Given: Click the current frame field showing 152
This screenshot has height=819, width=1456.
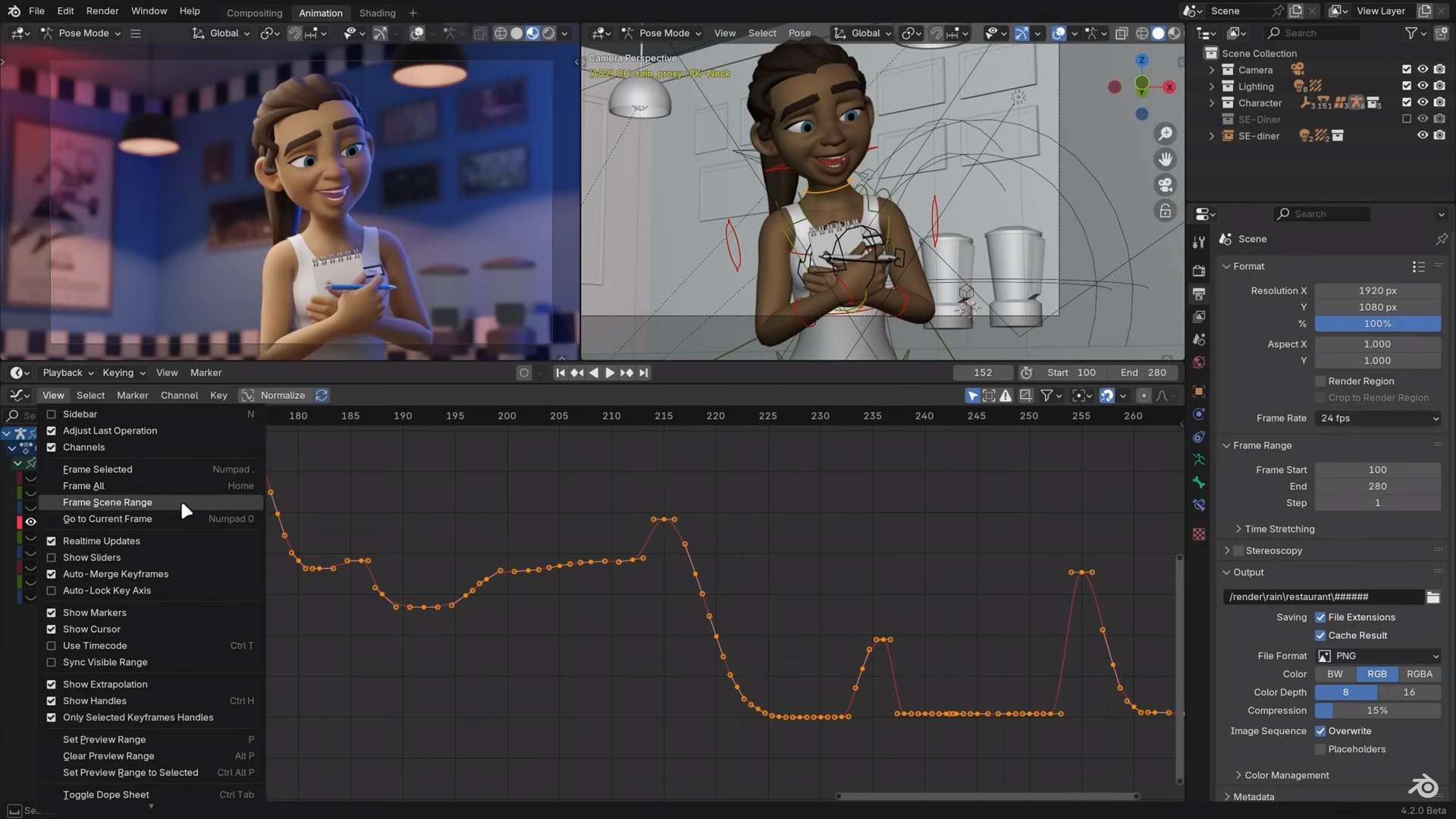Looking at the screenshot, I should pyautogui.click(x=983, y=372).
